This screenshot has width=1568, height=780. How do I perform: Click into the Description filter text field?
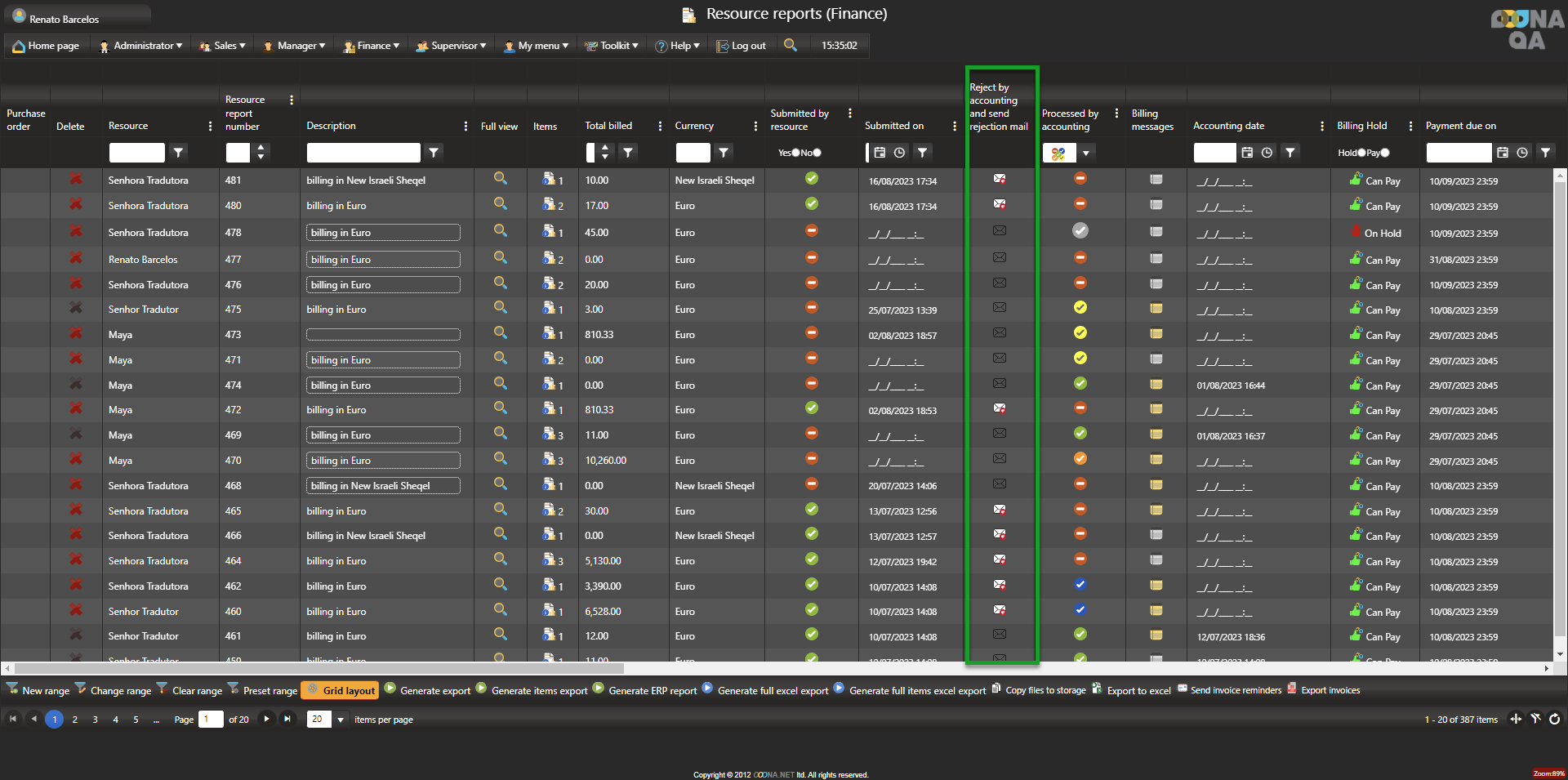(363, 153)
